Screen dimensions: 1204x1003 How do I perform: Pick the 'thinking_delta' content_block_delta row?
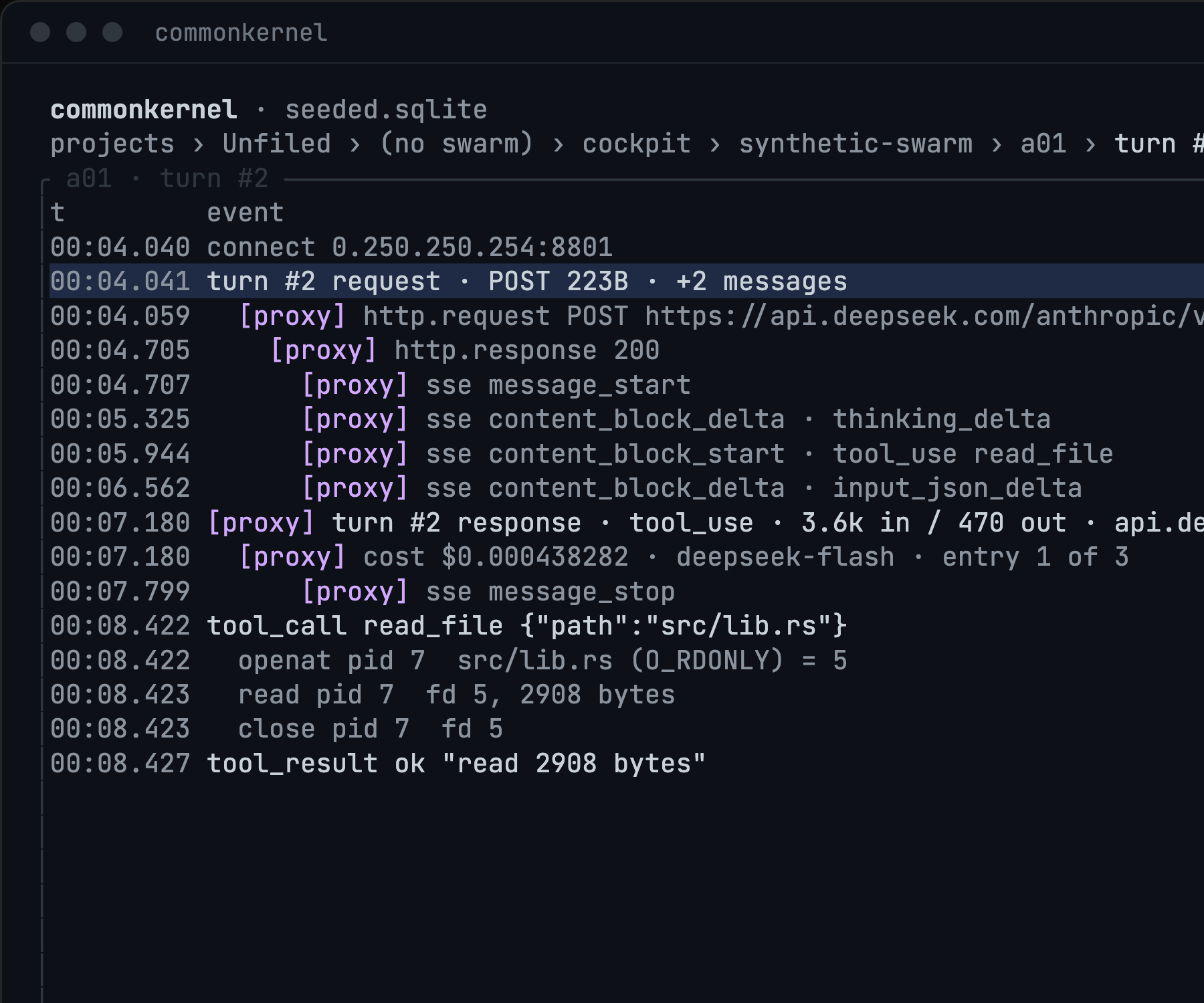click(x=627, y=419)
